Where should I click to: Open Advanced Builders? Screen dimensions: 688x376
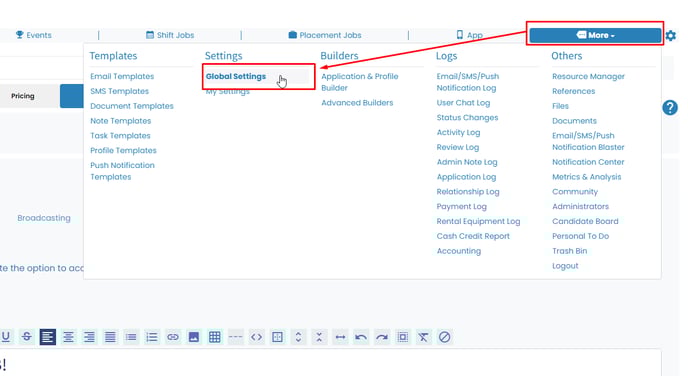click(357, 103)
